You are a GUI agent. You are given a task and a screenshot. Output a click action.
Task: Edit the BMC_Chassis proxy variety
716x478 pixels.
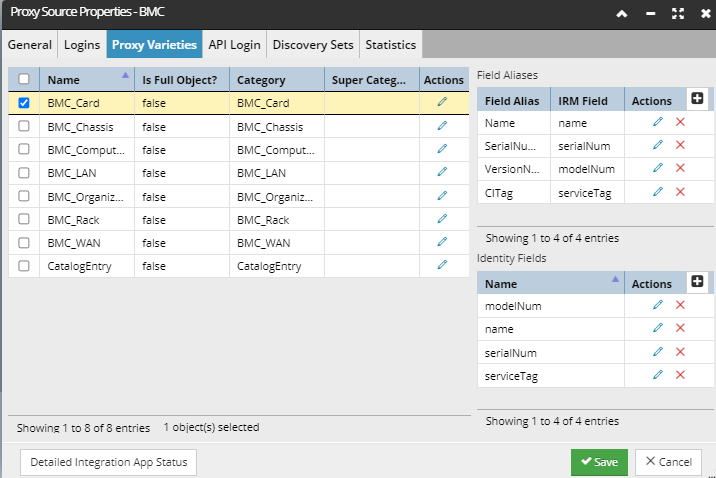tap(442, 126)
